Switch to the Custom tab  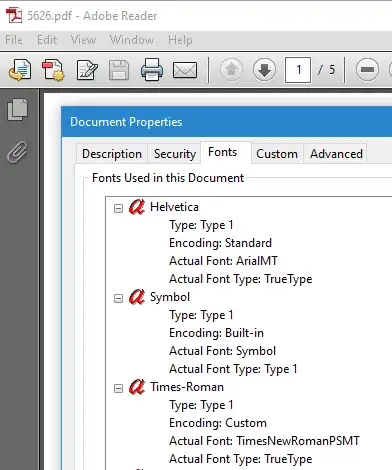point(277,154)
